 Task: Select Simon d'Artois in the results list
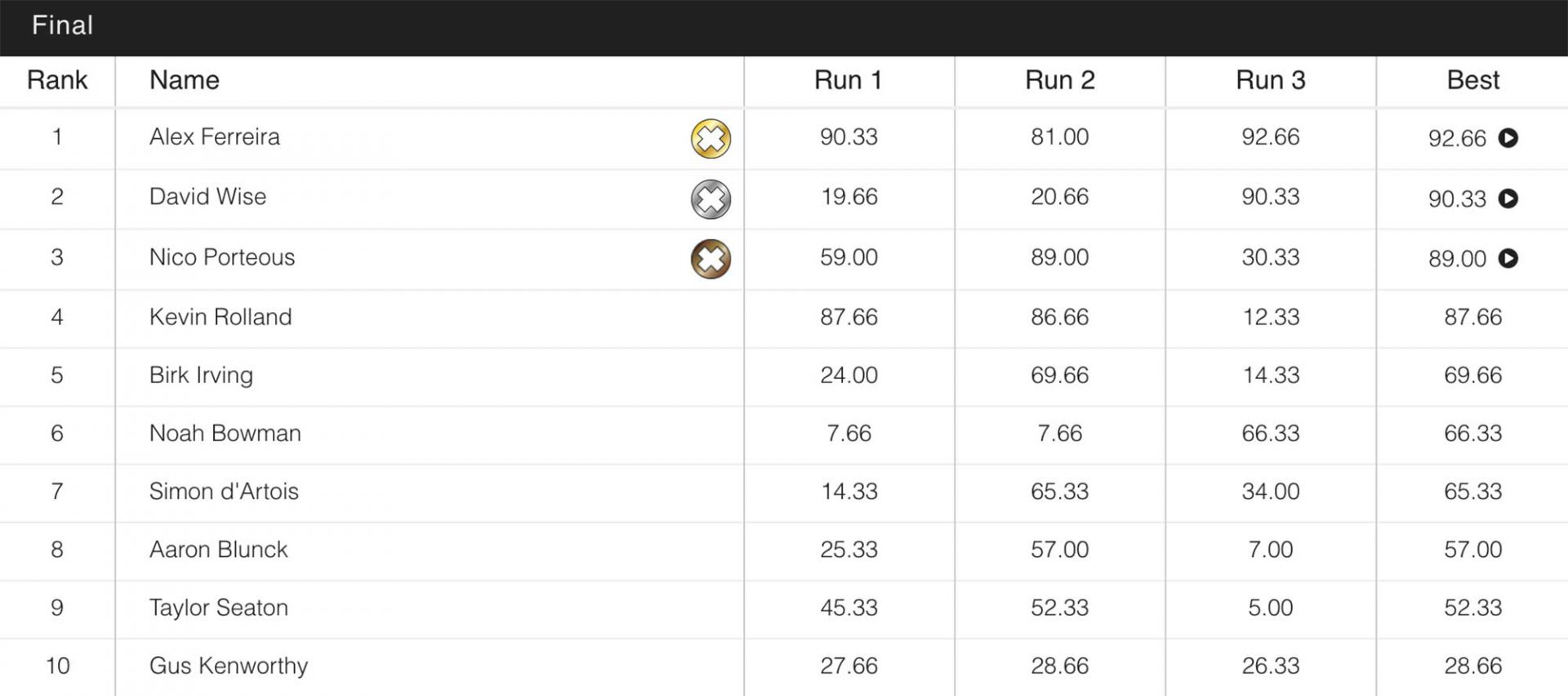(224, 491)
